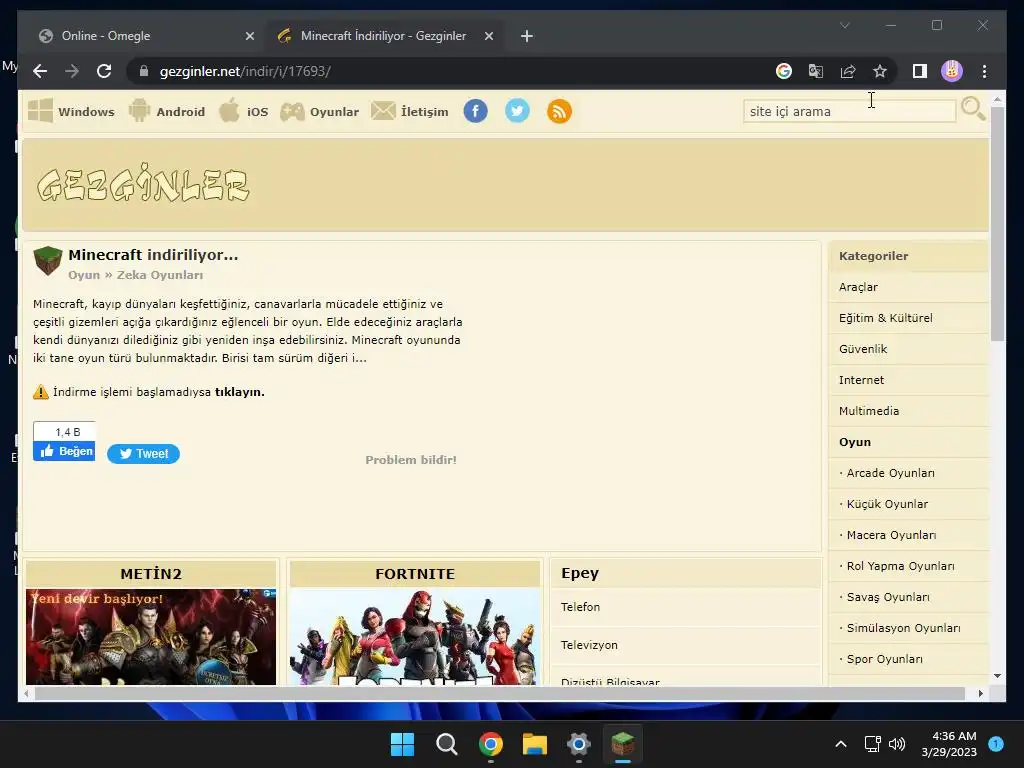Translate this page with the translate icon
The image size is (1024, 768).
pos(816,71)
